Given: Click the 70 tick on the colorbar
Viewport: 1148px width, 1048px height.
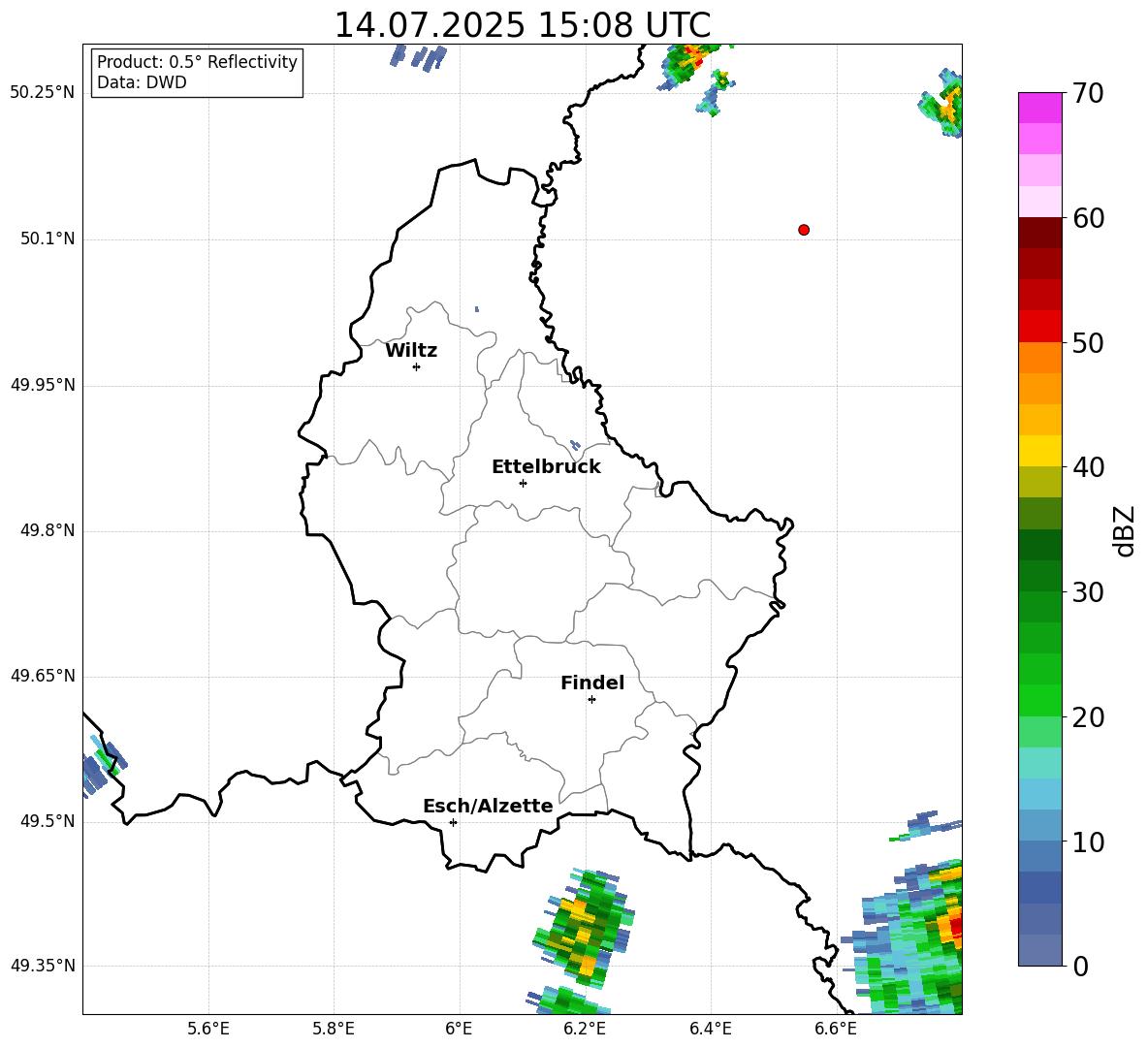Looking at the screenshot, I should (x=1088, y=93).
